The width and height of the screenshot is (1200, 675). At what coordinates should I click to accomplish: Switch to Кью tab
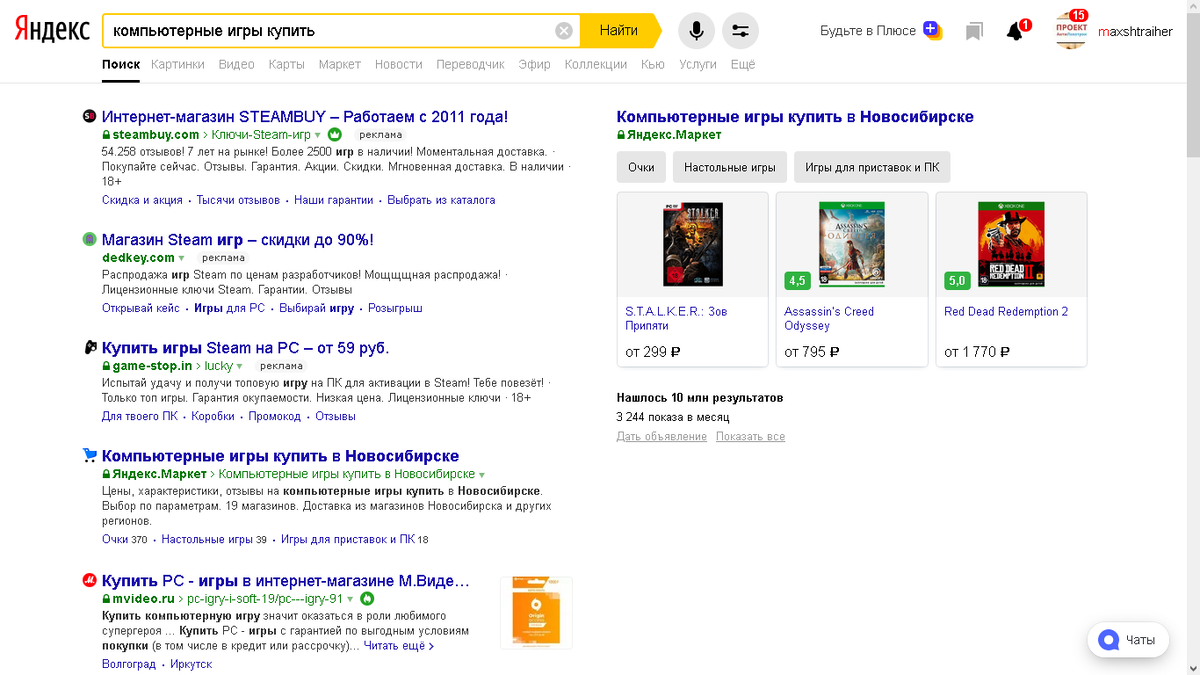(x=653, y=64)
